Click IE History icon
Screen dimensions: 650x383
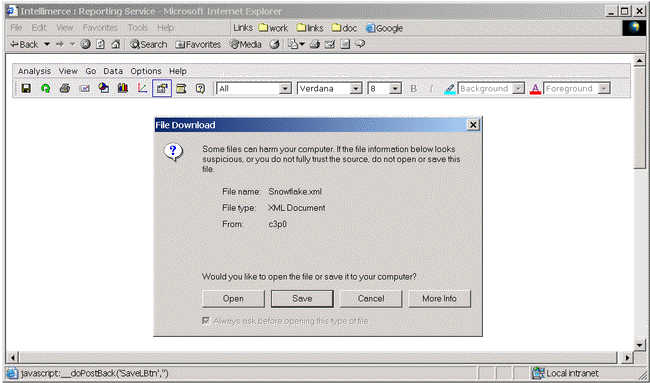274,44
